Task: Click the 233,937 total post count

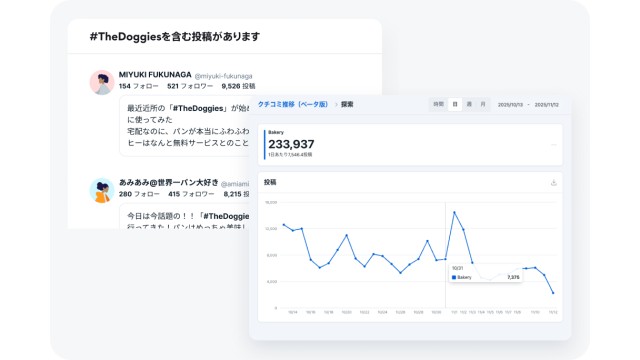Action: 291,144
